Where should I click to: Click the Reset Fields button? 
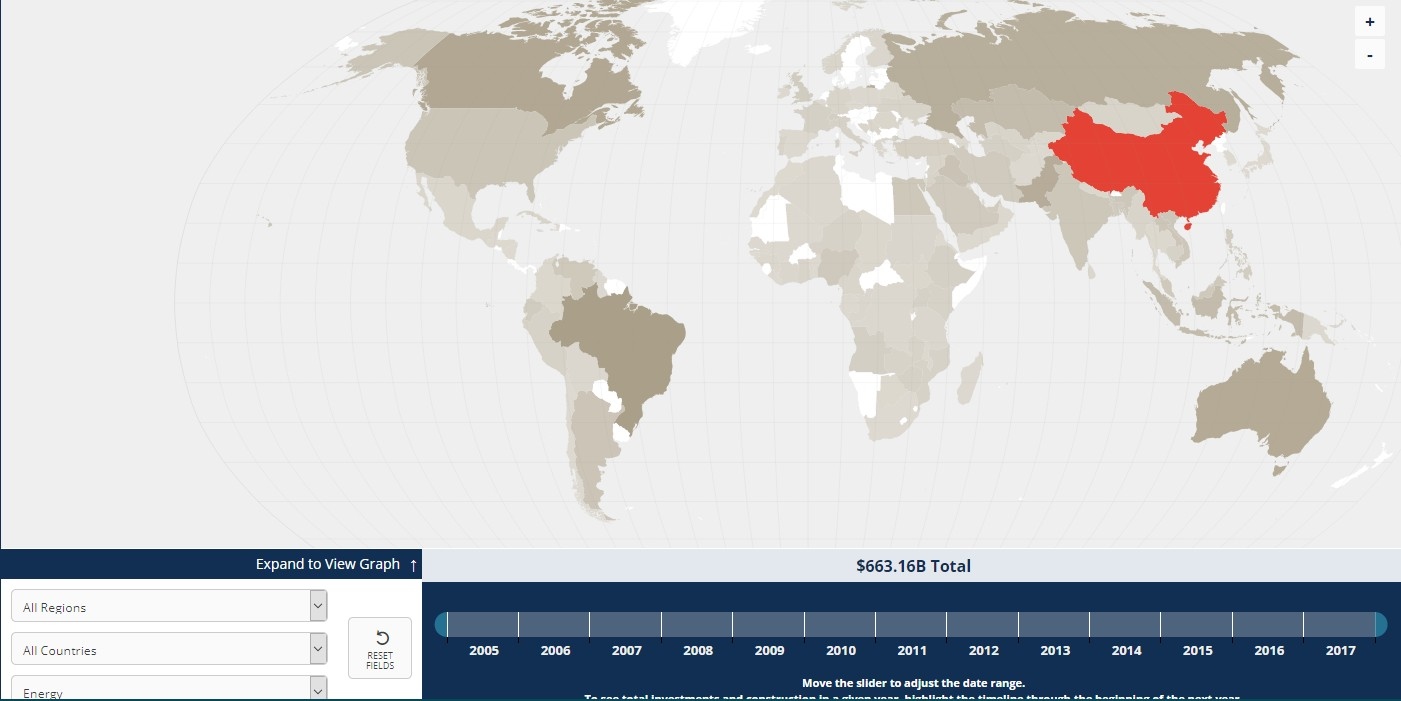tap(380, 648)
